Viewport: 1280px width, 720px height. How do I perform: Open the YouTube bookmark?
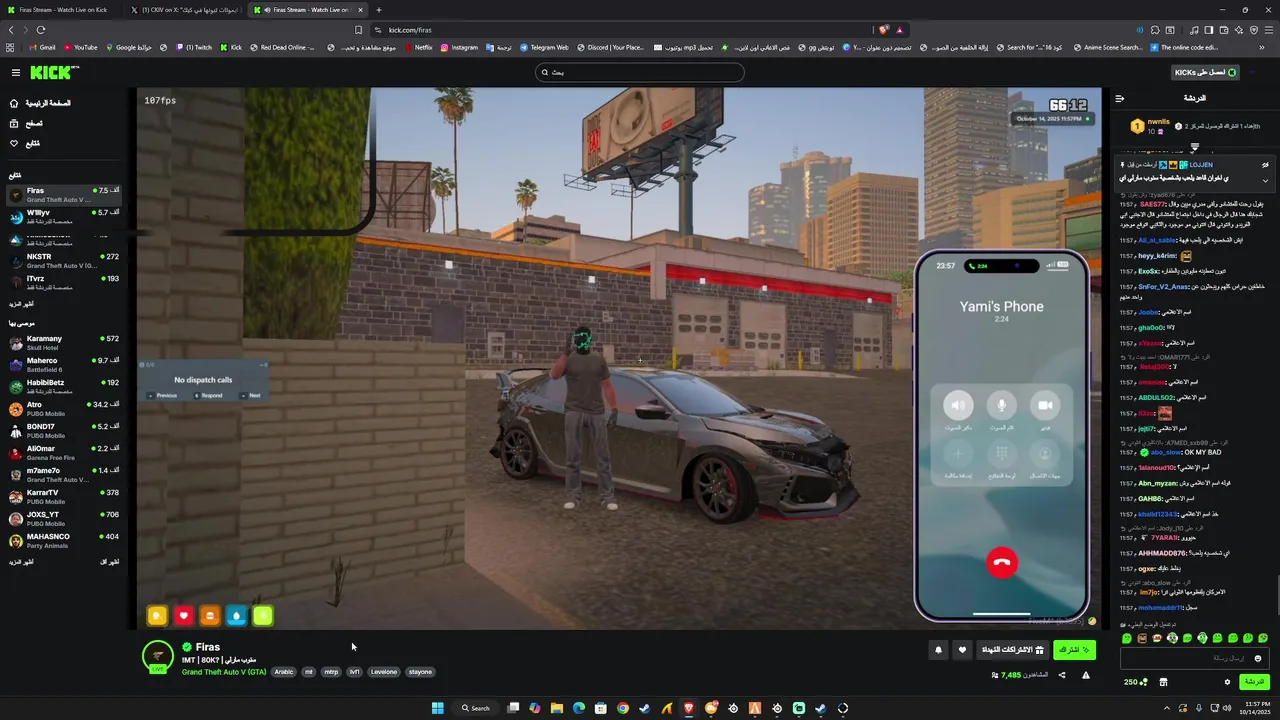(x=79, y=47)
